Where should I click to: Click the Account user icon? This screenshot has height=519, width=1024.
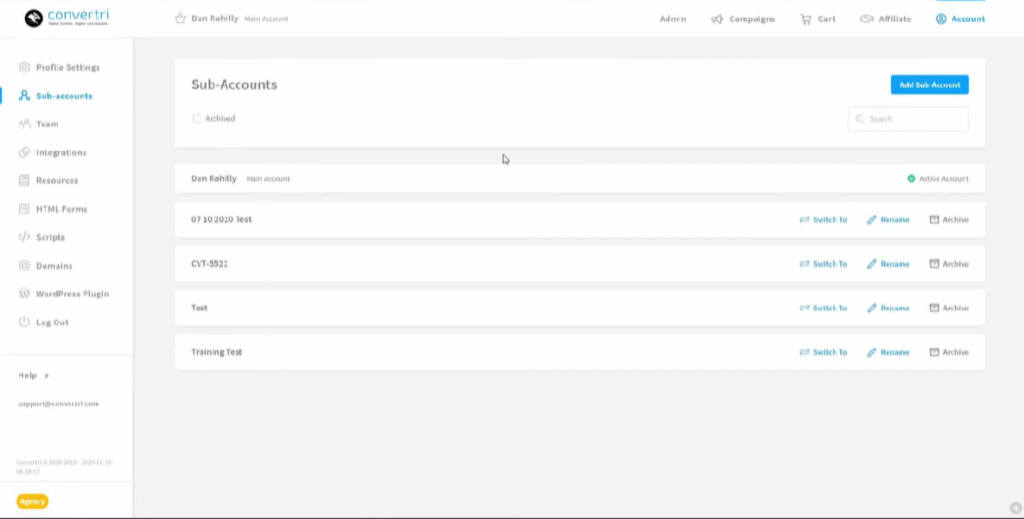tap(941, 19)
